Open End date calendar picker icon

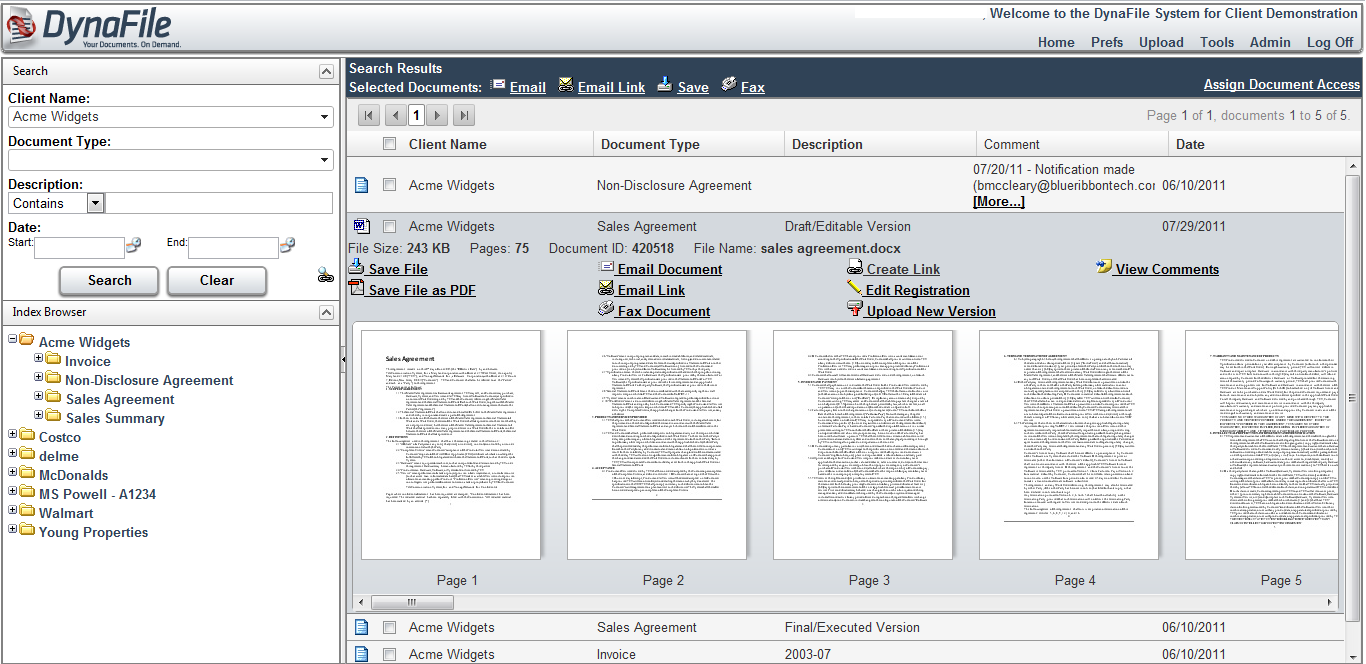coord(288,244)
